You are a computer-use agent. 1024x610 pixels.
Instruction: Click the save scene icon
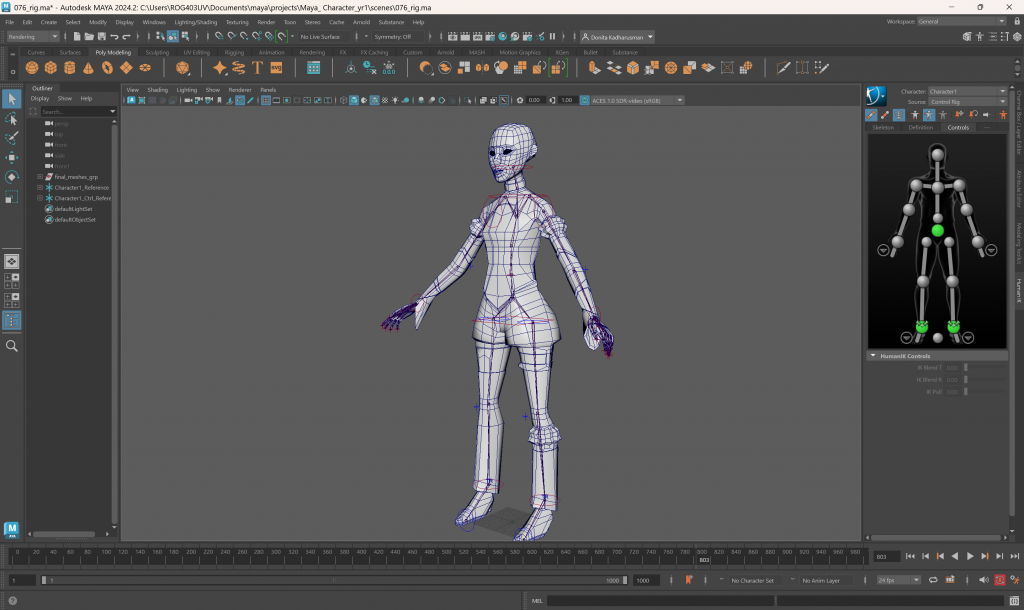101,37
